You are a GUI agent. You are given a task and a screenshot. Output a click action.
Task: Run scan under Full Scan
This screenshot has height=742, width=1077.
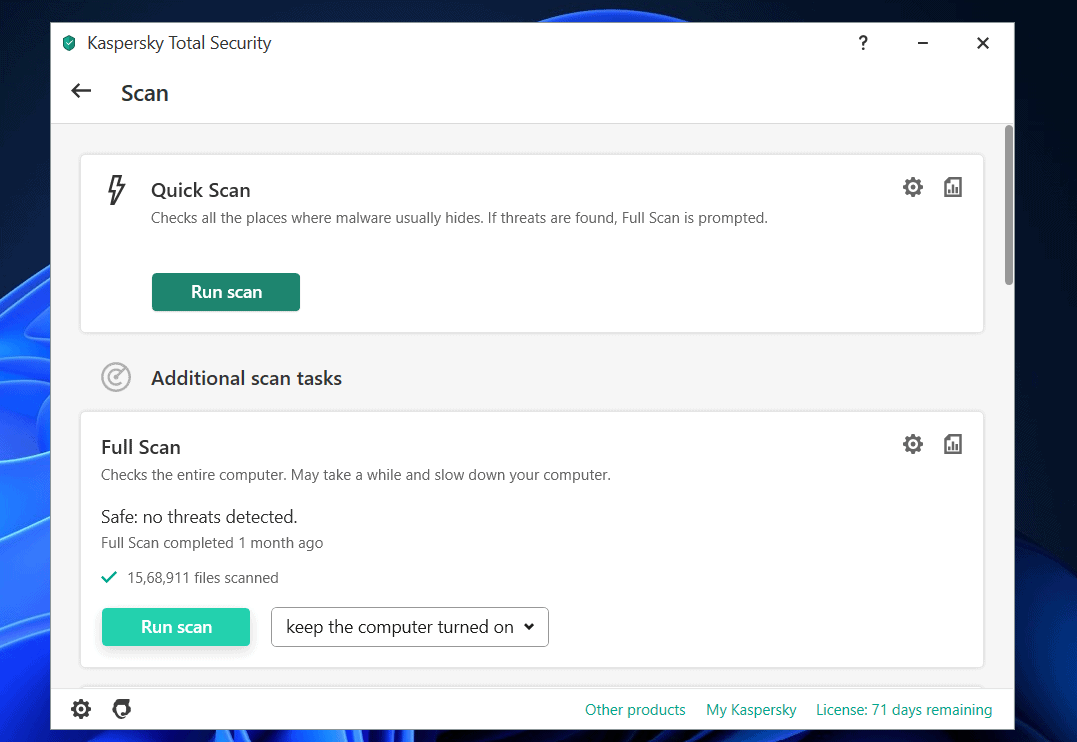point(176,627)
